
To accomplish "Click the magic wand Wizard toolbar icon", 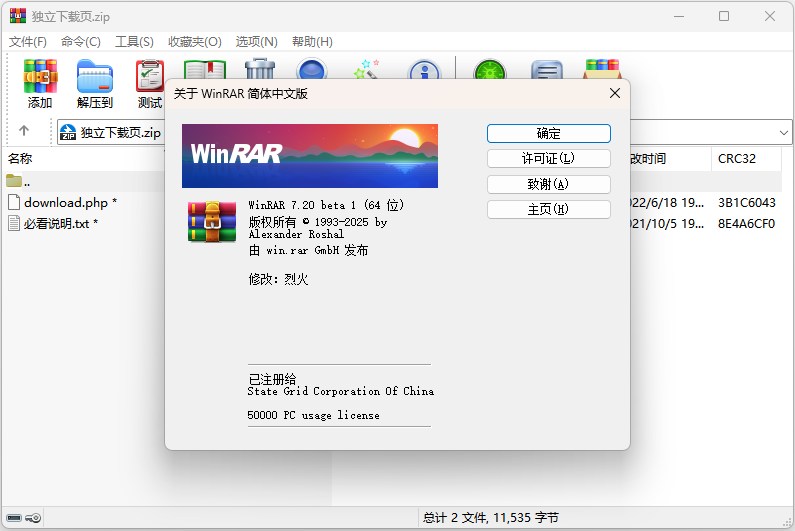I will [367, 69].
